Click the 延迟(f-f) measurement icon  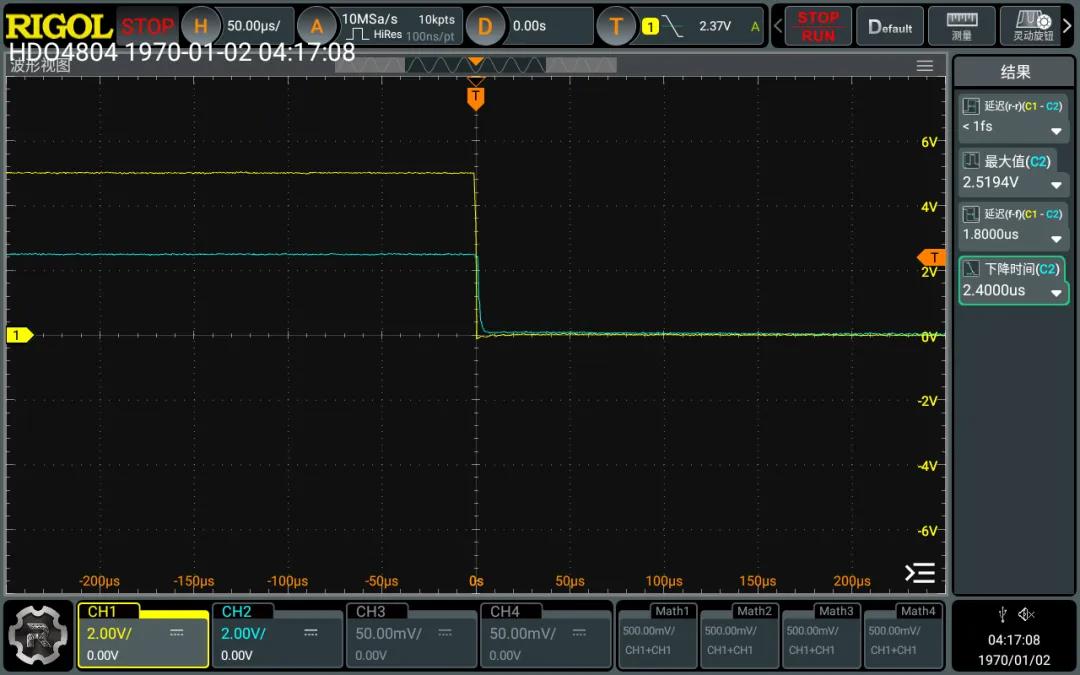(971, 214)
